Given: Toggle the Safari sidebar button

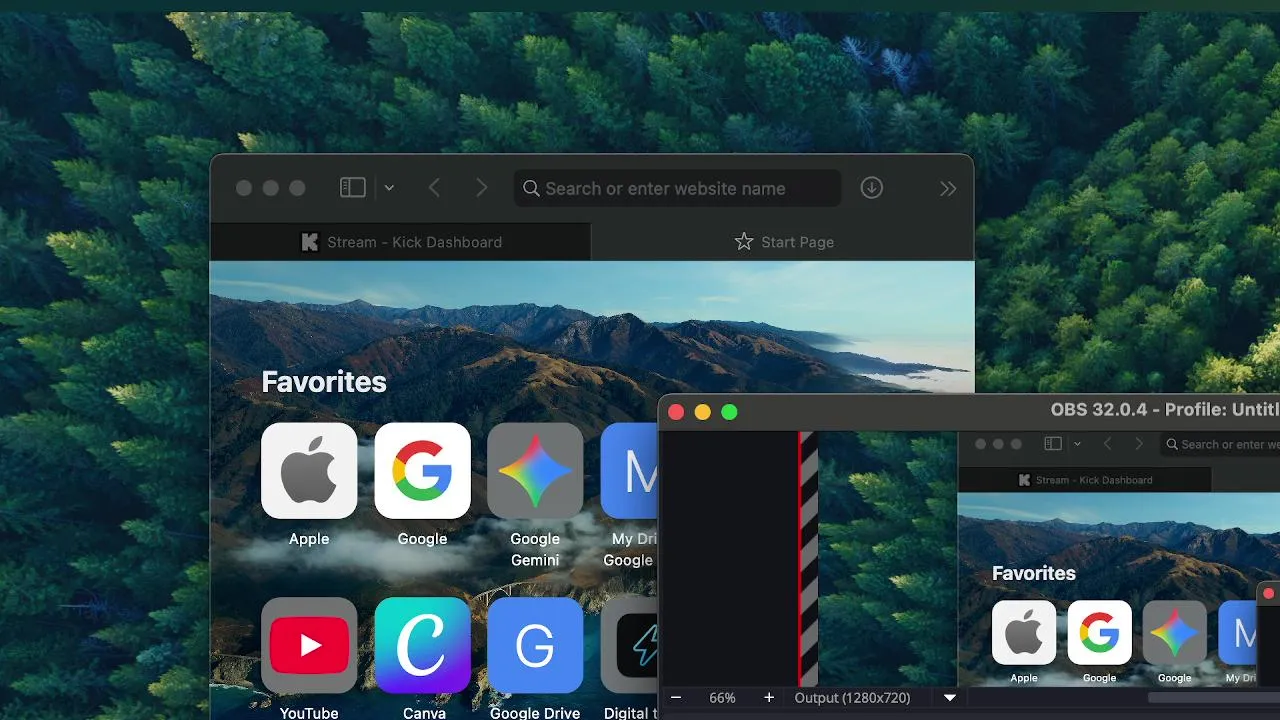Looking at the screenshot, I should [352, 187].
